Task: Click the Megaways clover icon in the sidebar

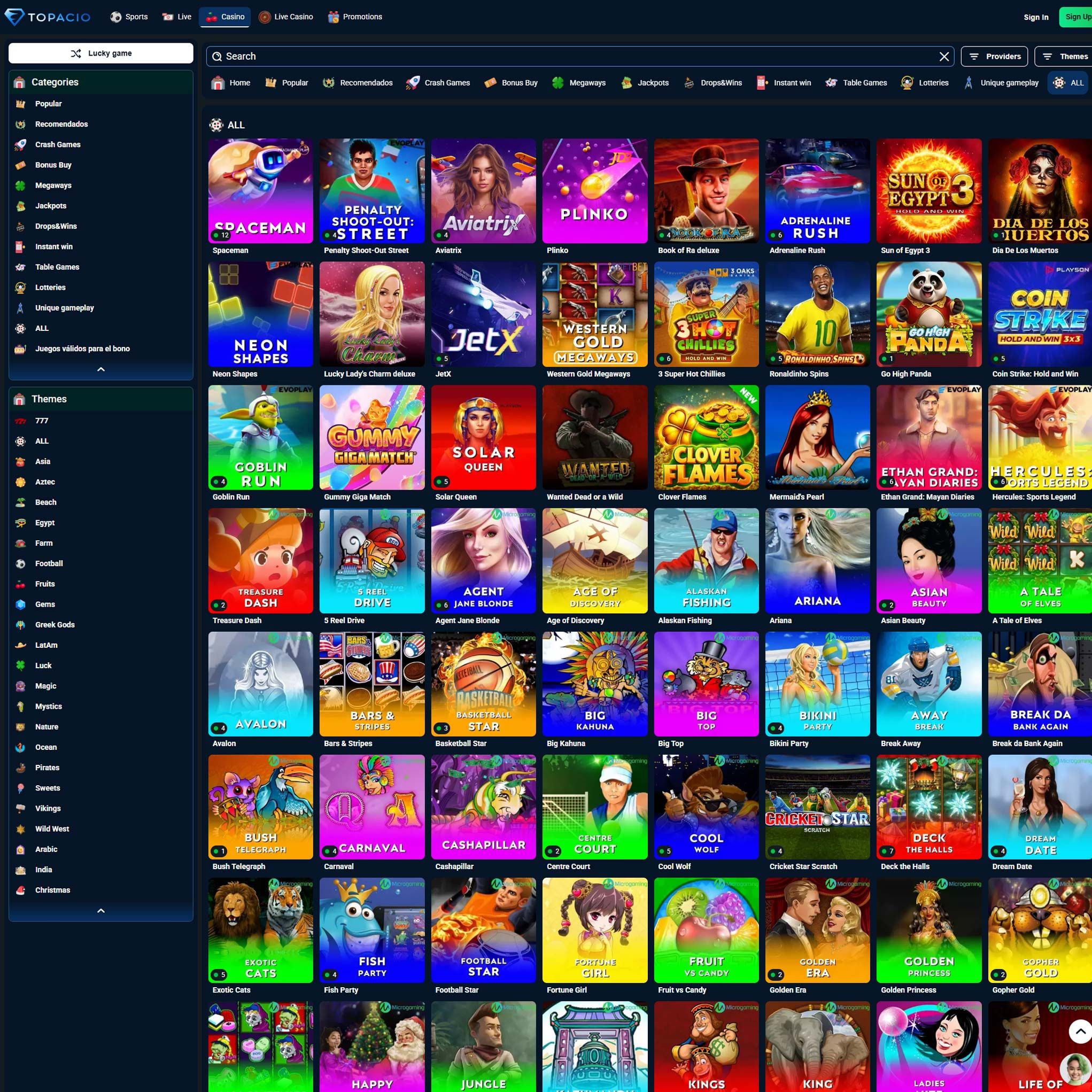Action: coord(20,185)
